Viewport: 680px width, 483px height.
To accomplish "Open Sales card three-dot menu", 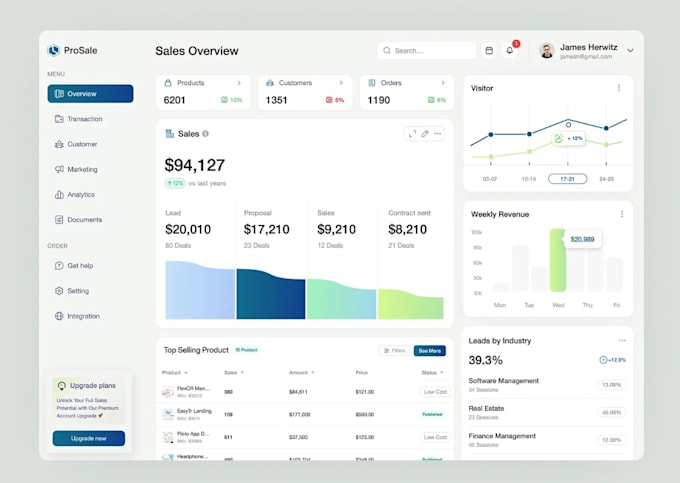I will (x=438, y=134).
